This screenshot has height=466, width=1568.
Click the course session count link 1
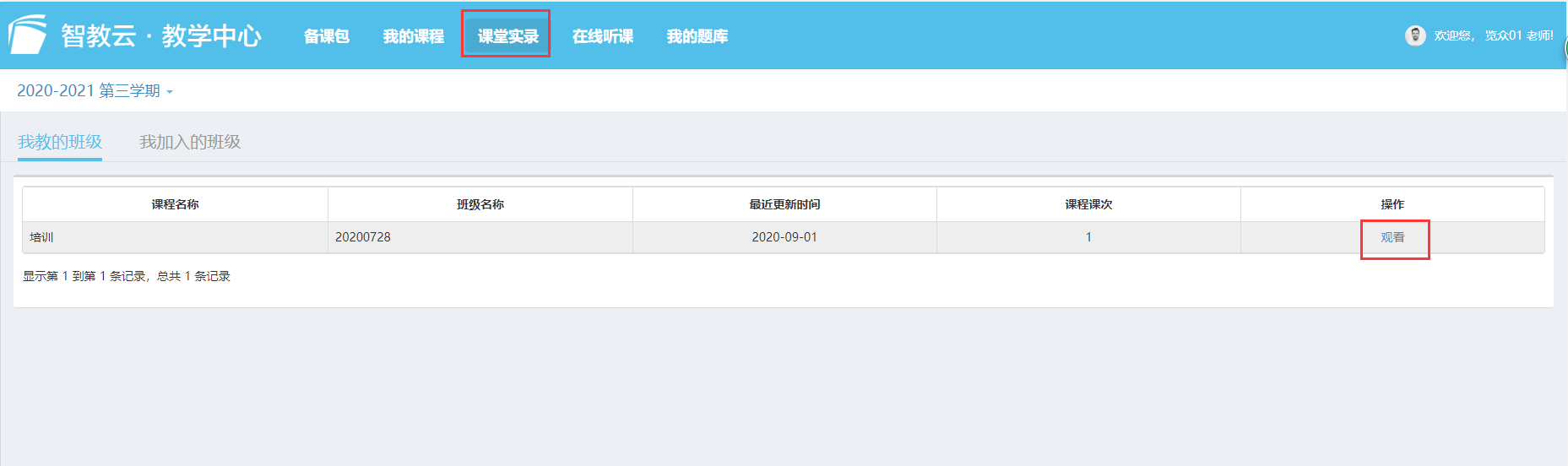tap(1088, 237)
